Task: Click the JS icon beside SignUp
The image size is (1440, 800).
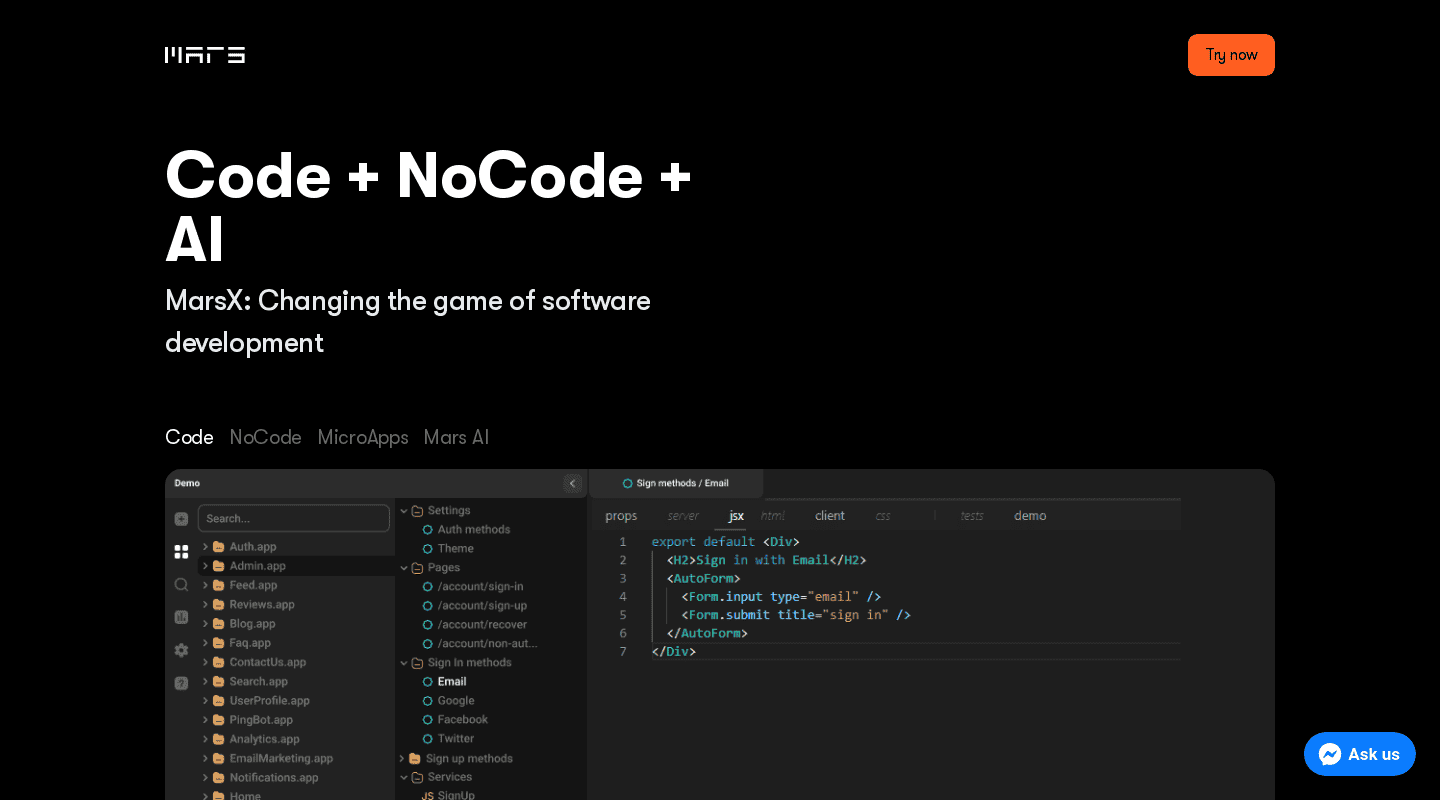Action: pyautogui.click(x=427, y=796)
